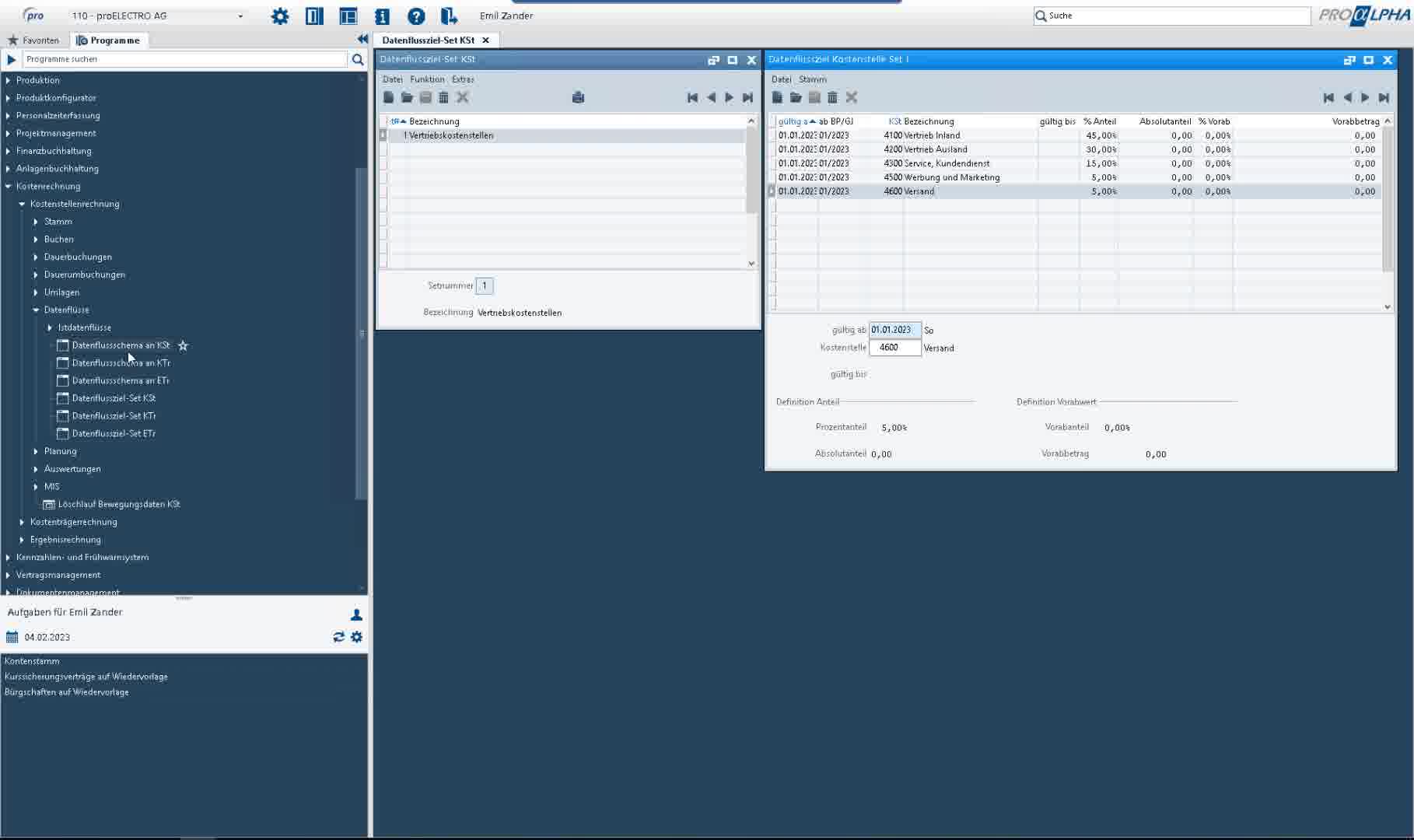This screenshot has width=1414, height=840.
Task: Jump to last record in Datenflussziel Kostenstelle window
Action: pos(1384,97)
